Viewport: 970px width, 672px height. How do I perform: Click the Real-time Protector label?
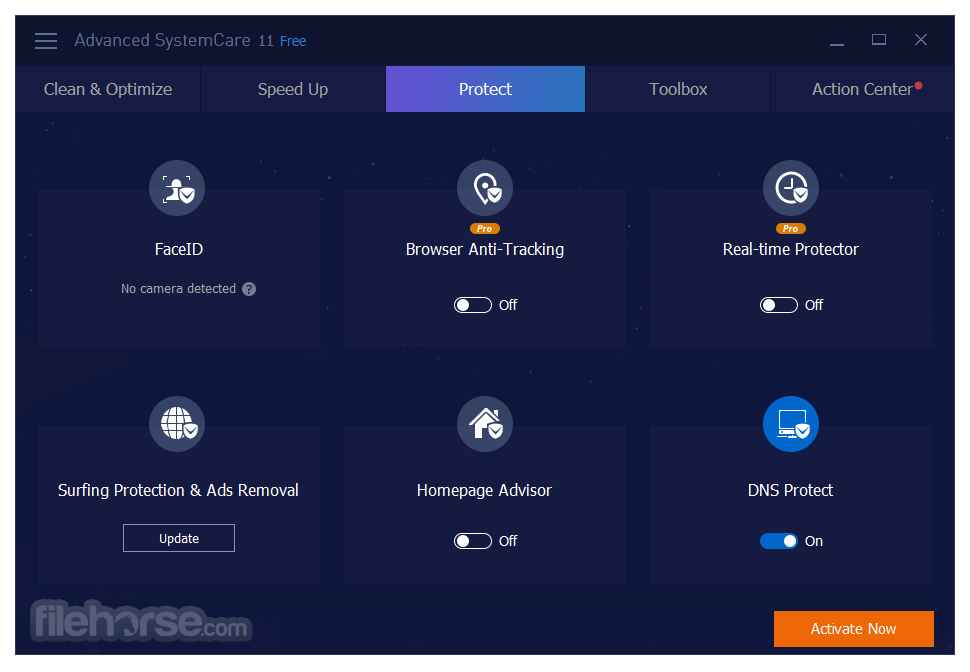pos(791,249)
